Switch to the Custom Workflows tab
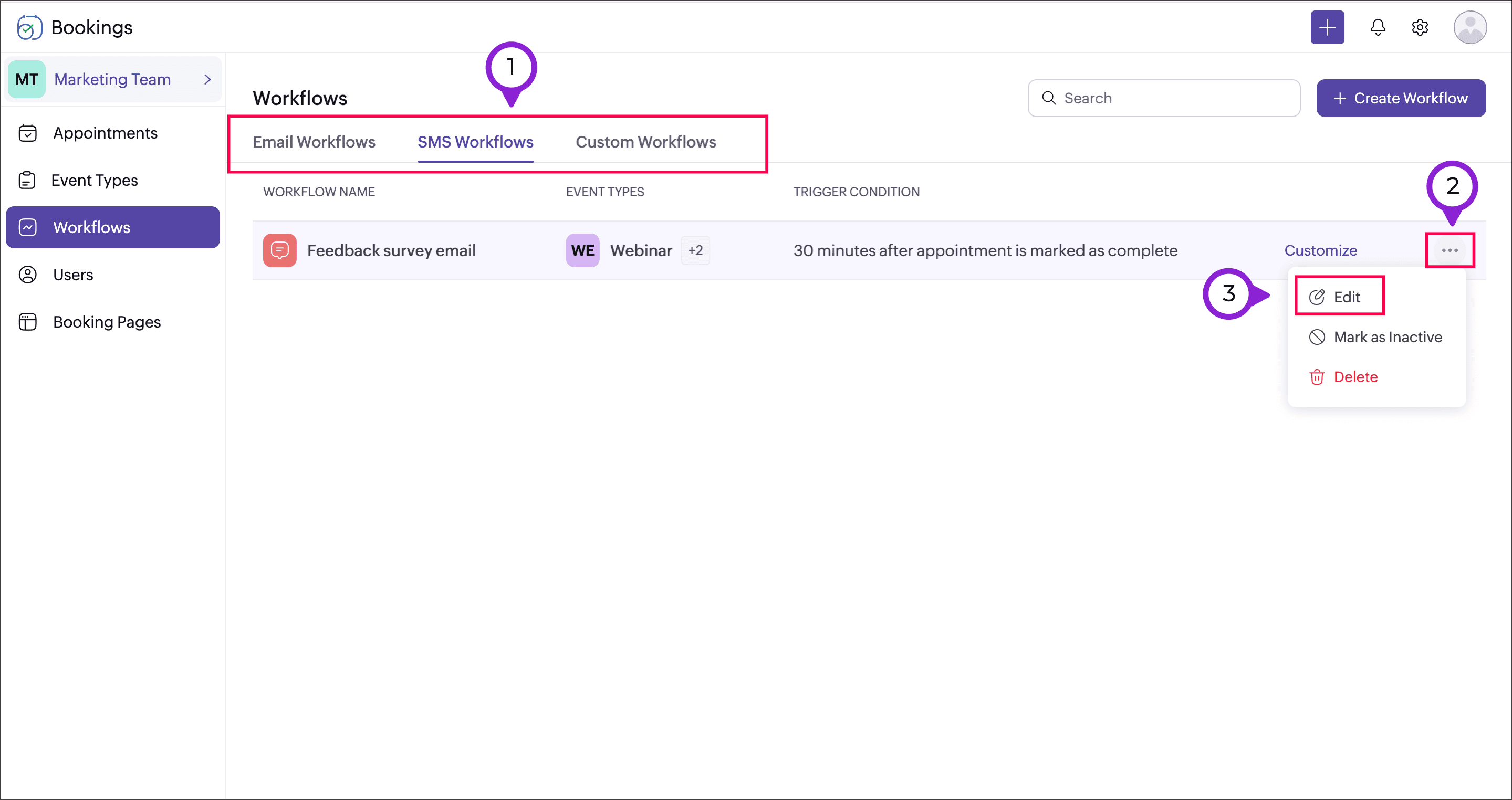 [645, 142]
